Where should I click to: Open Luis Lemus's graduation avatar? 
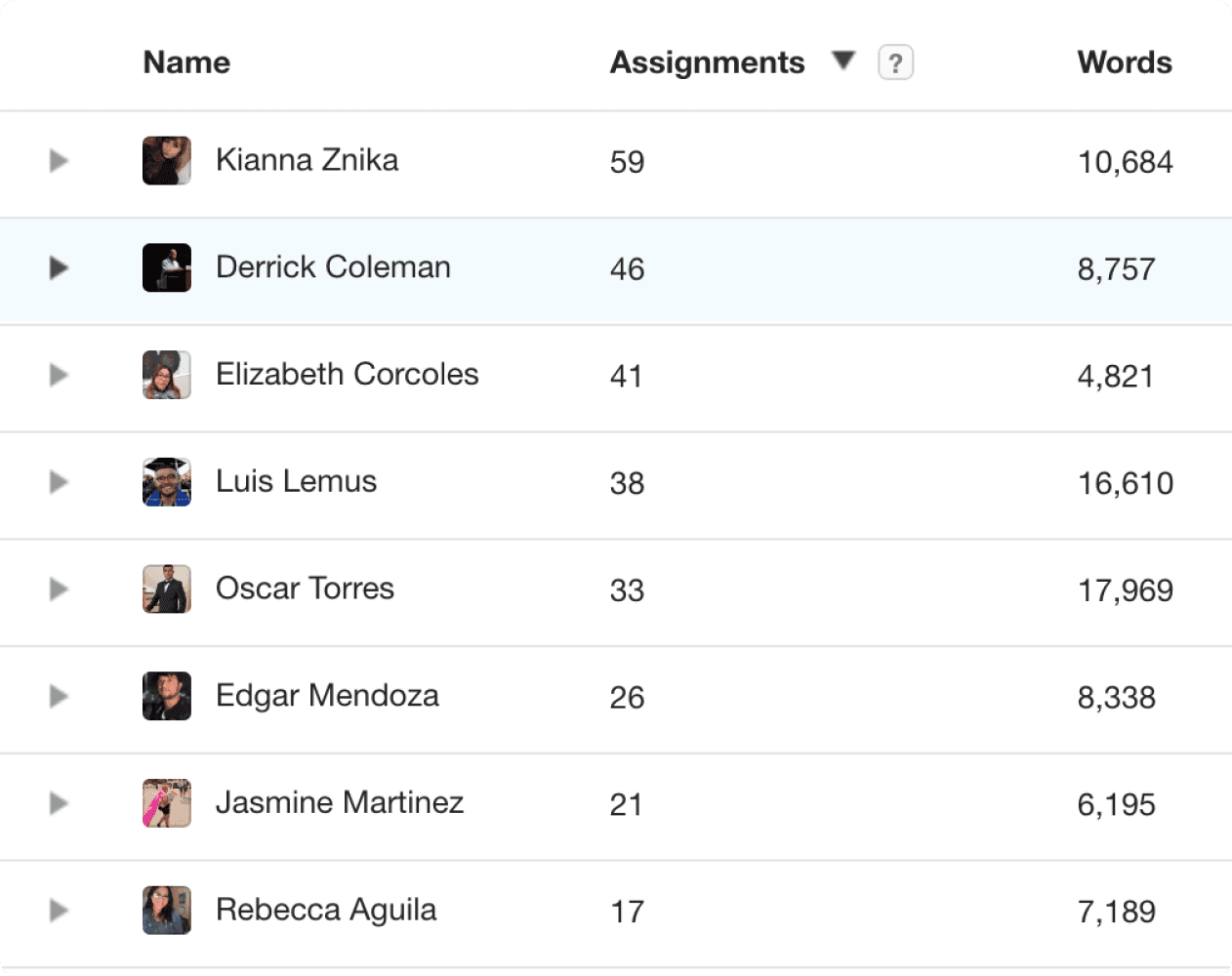click(x=167, y=482)
